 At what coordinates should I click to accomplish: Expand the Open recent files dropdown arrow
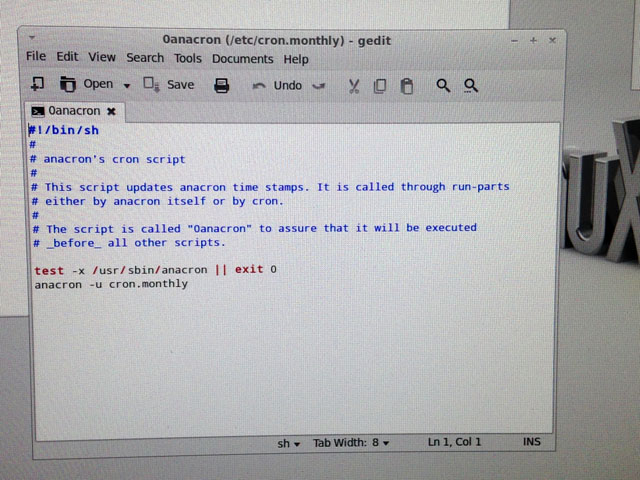127,86
